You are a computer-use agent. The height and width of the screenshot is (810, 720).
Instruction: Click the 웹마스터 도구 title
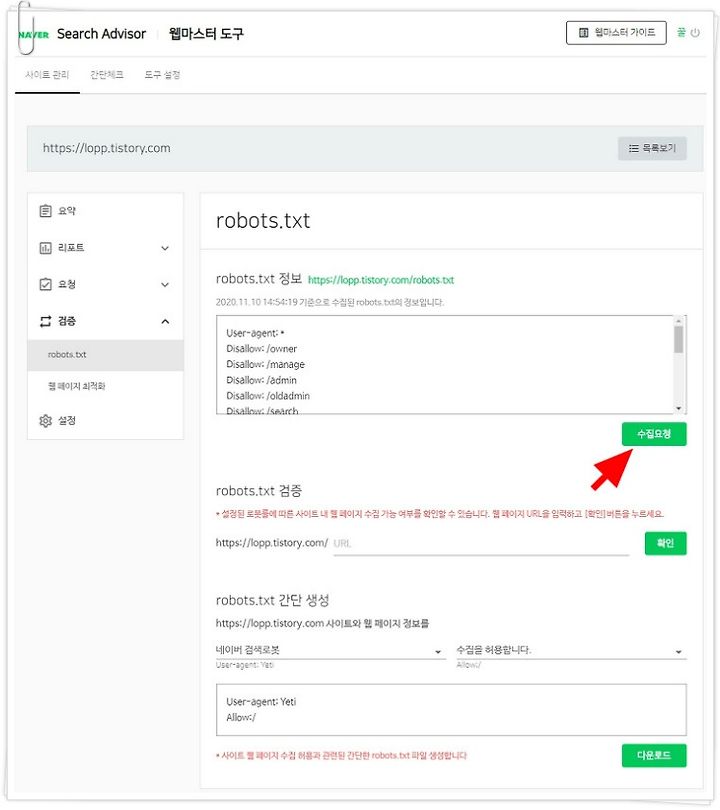click(x=206, y=34)
